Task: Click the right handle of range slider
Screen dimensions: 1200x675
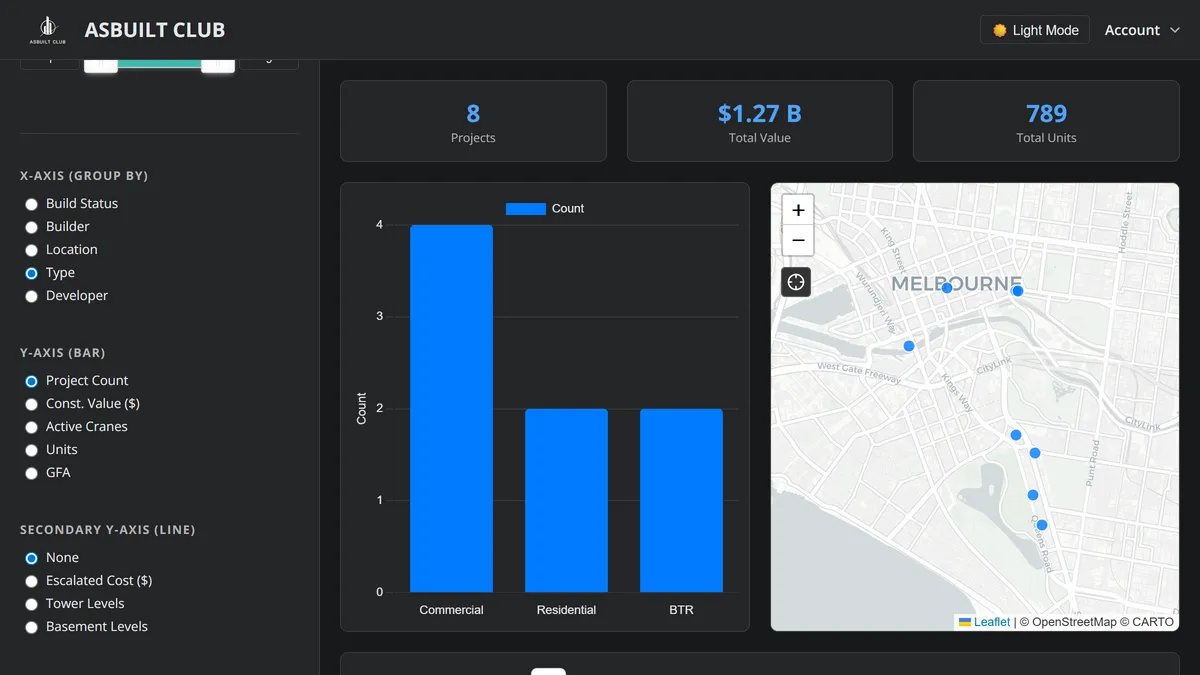Action: pos(218,64)
